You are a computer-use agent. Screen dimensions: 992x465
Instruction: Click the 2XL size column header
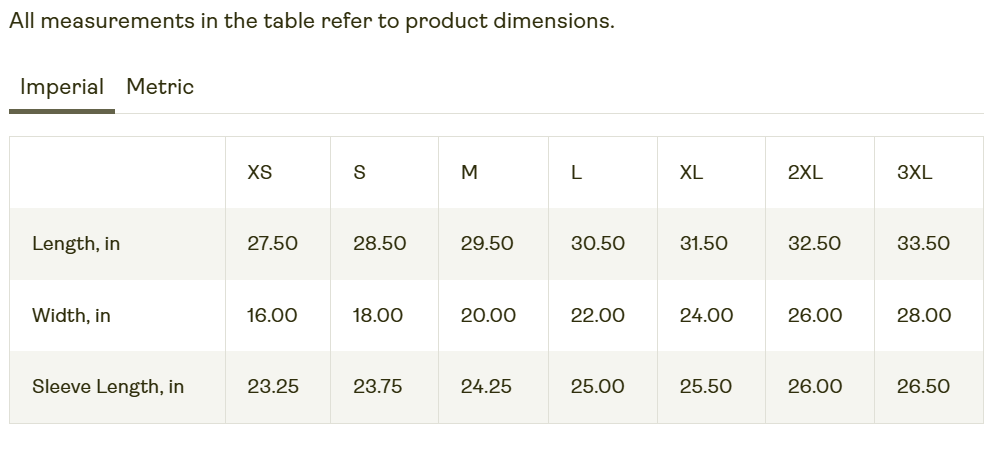805,172
